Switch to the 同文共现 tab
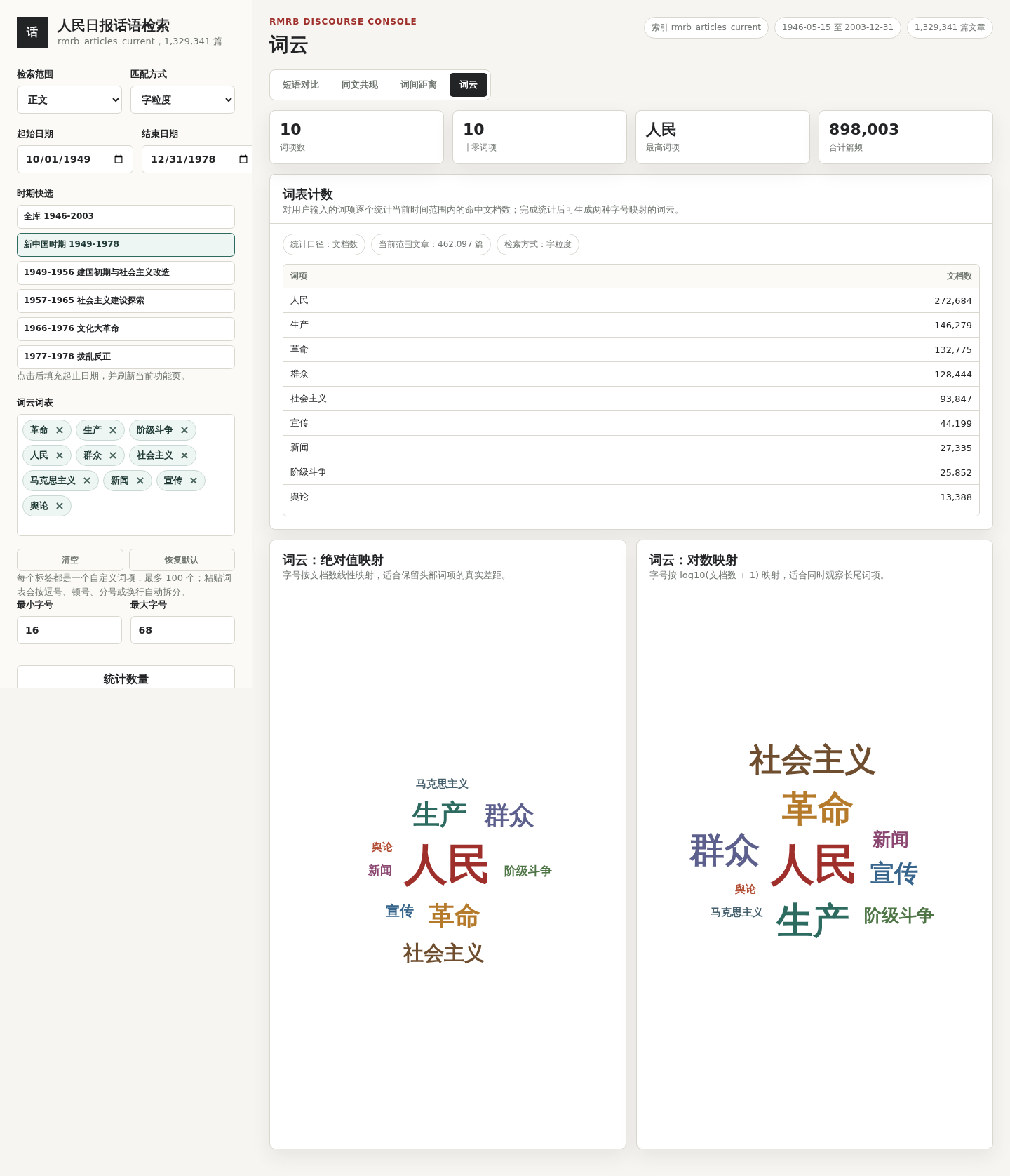 click(x=360, y=85)
